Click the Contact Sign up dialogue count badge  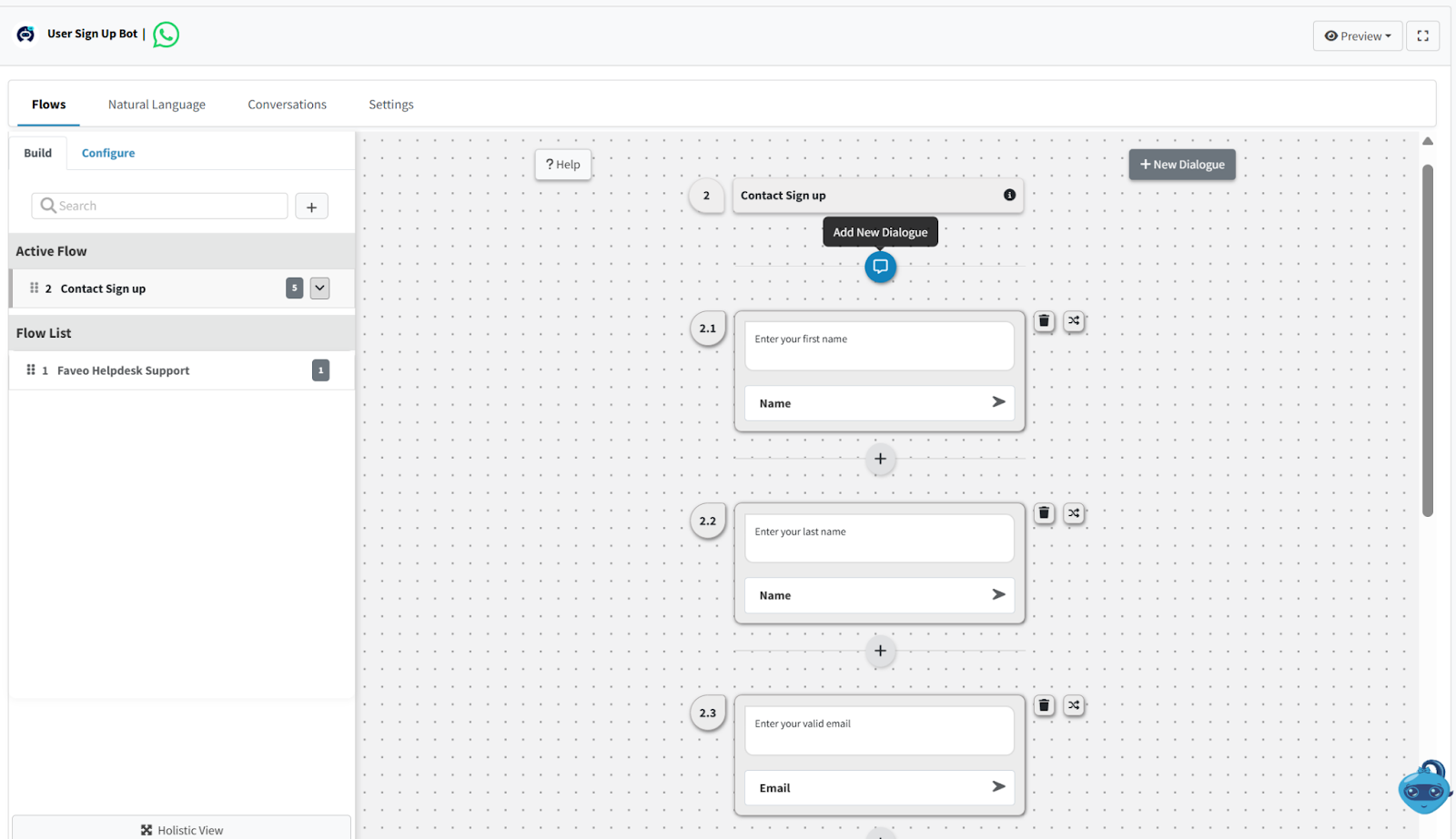tap(294, 288)
